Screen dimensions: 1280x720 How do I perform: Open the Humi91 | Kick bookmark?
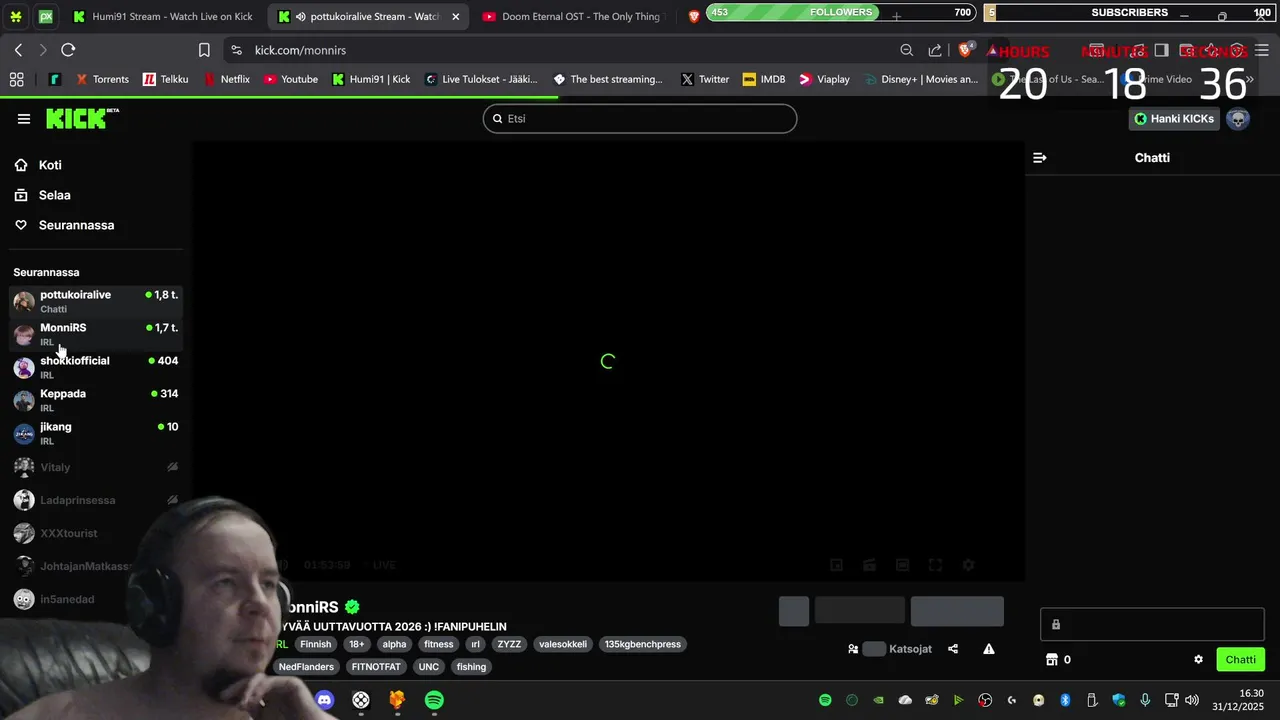[x=371, y=79]
